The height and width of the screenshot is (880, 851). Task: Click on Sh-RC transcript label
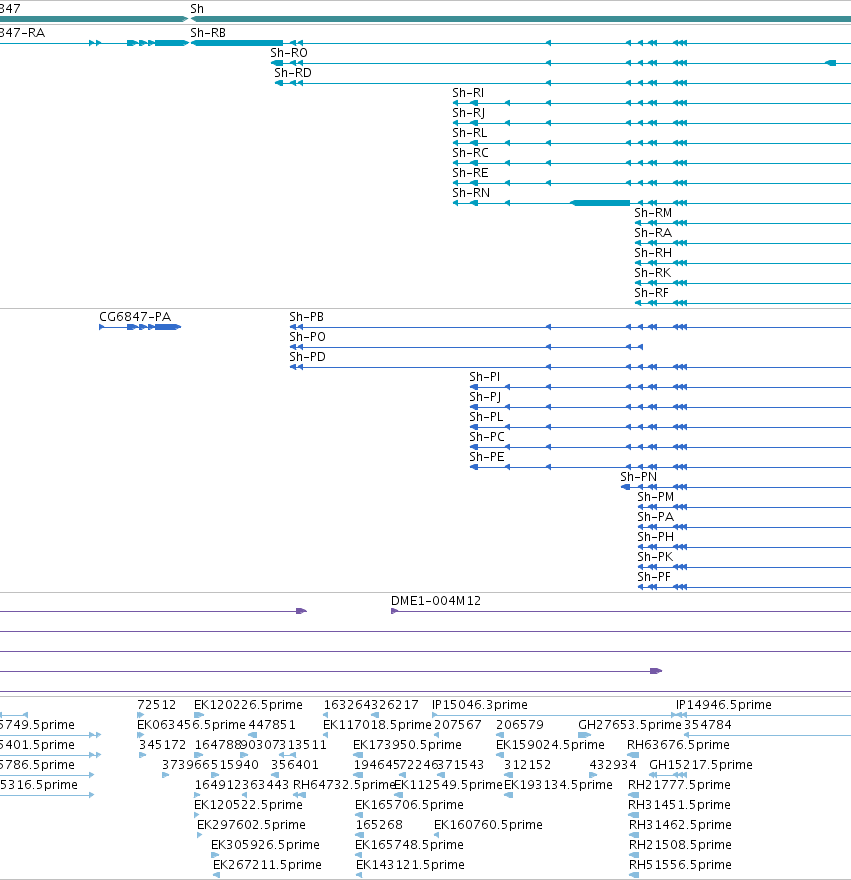470,153
